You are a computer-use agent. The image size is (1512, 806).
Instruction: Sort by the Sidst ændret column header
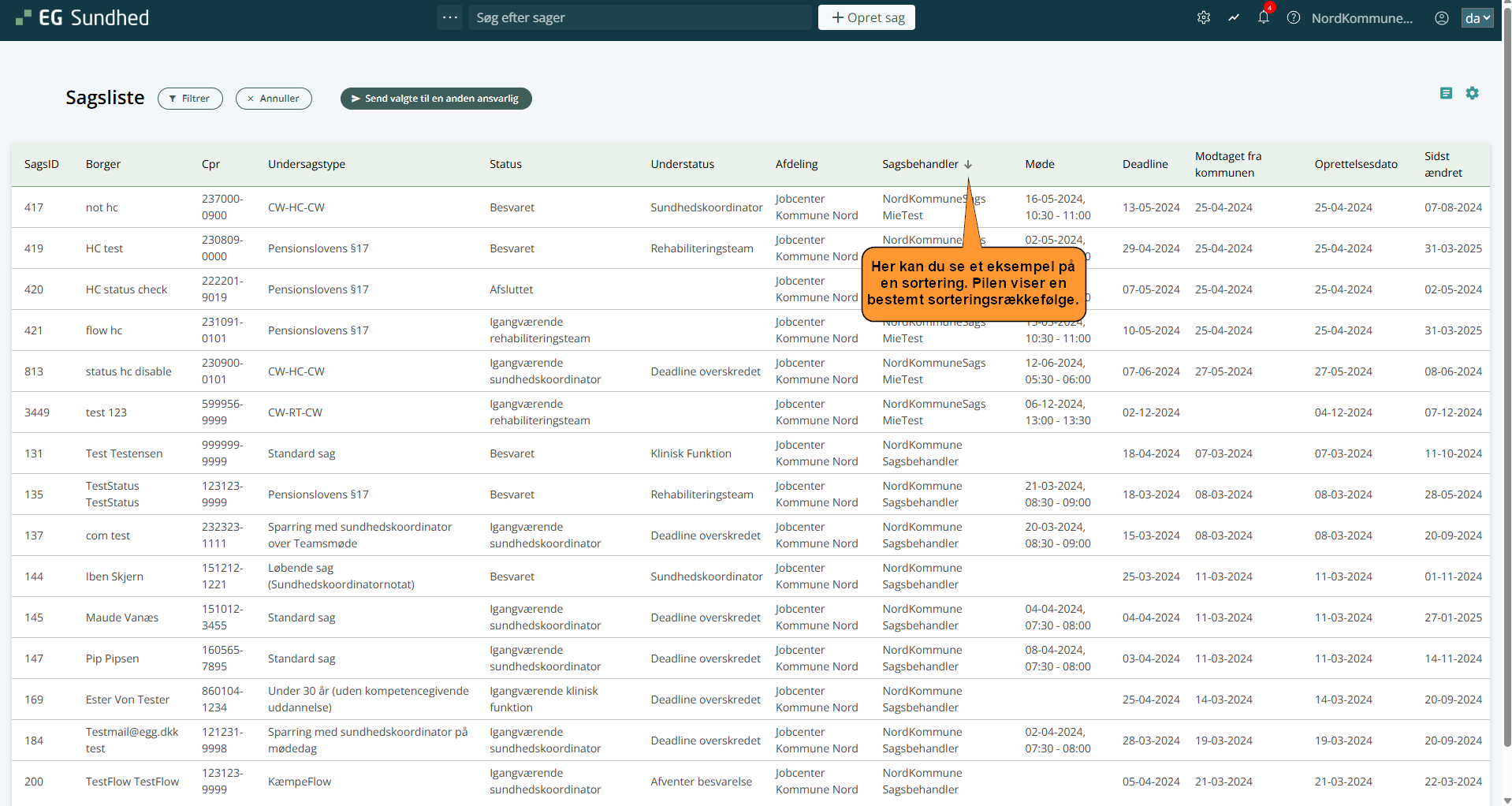click(1443, 164)
